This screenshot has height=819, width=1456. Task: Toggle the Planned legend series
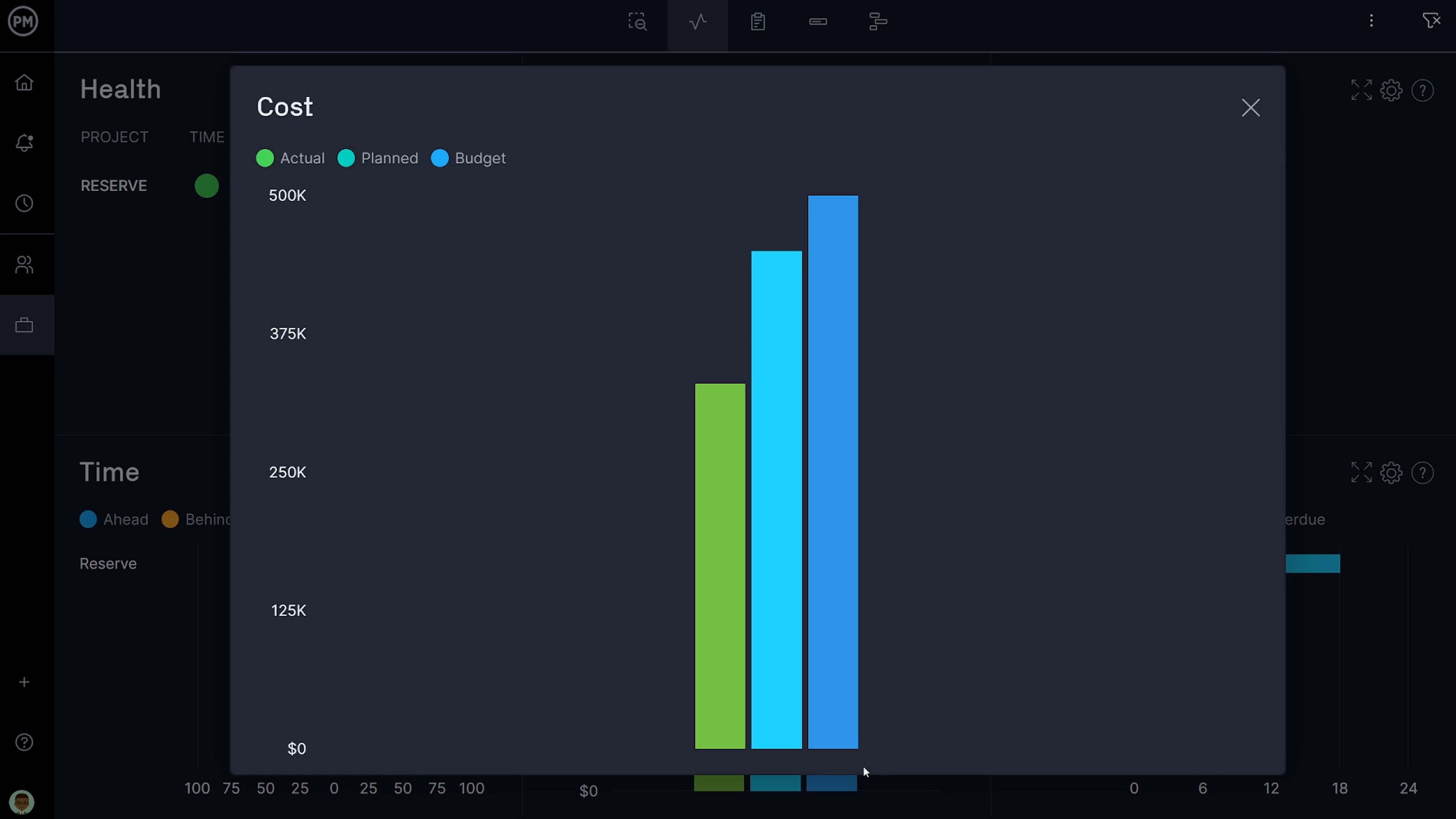378,158
